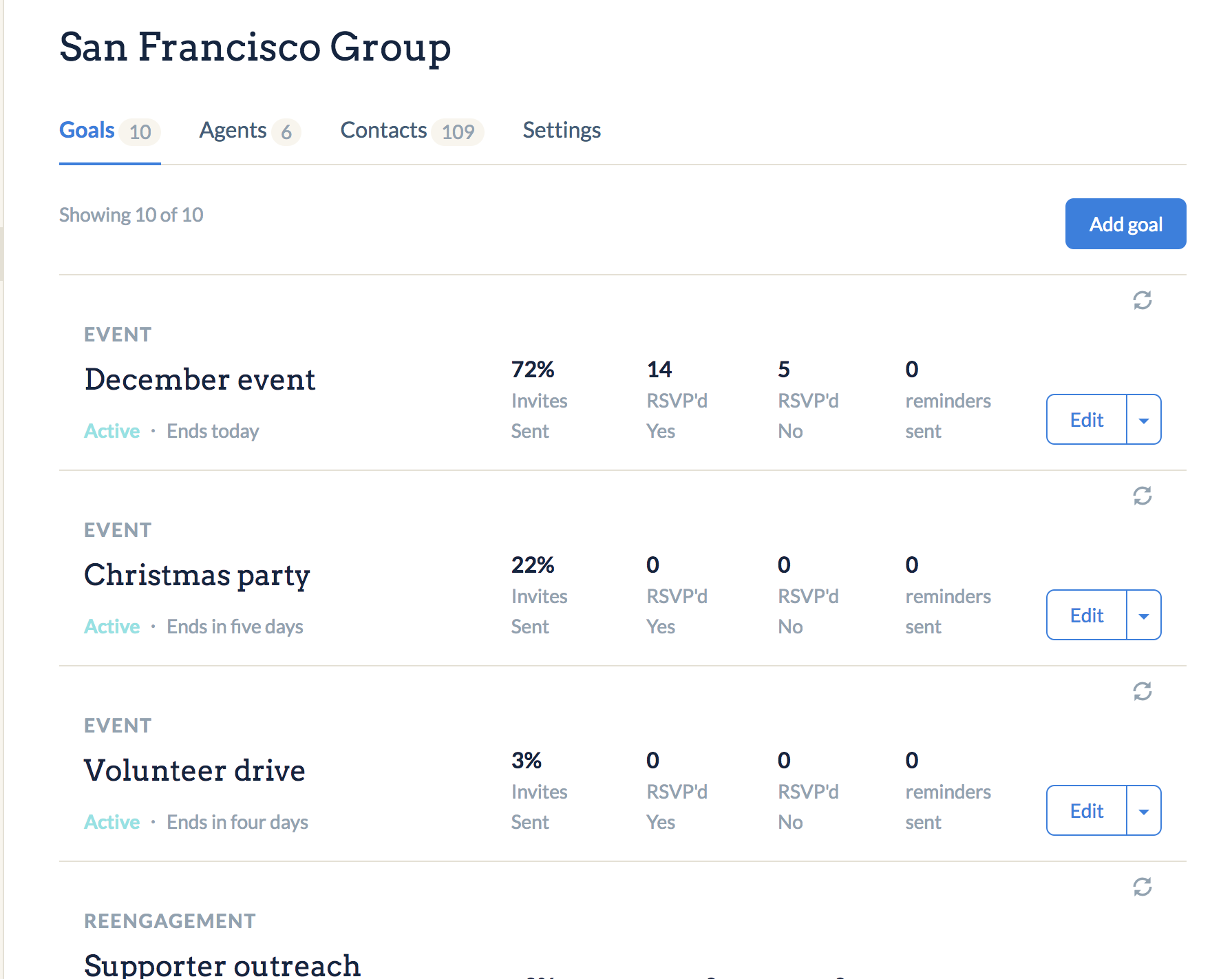Open the December event goal title
The width and height of the screenshot is (1232, 979).
point(200,379)
